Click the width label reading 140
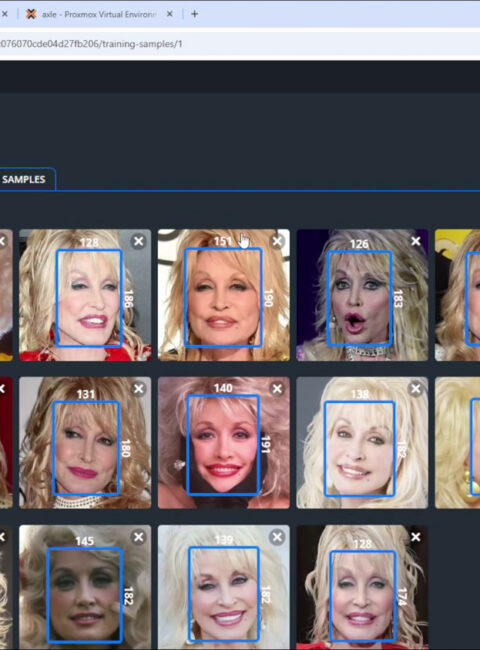Image resolution: width=480 pixels, height=650 pixels. 223,388
